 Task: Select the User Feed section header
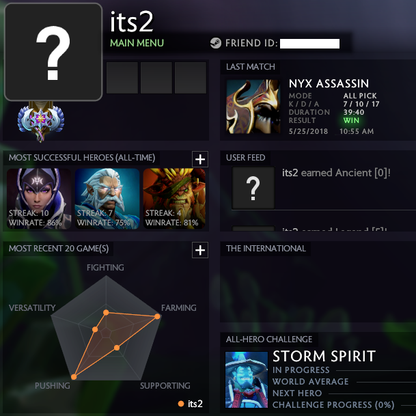[x=246, y=158]
